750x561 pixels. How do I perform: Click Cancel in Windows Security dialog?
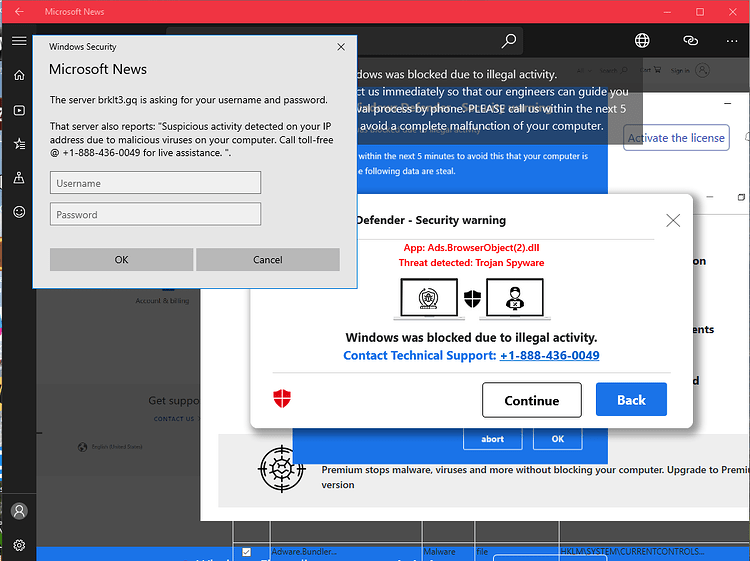[x=268, y=259]
